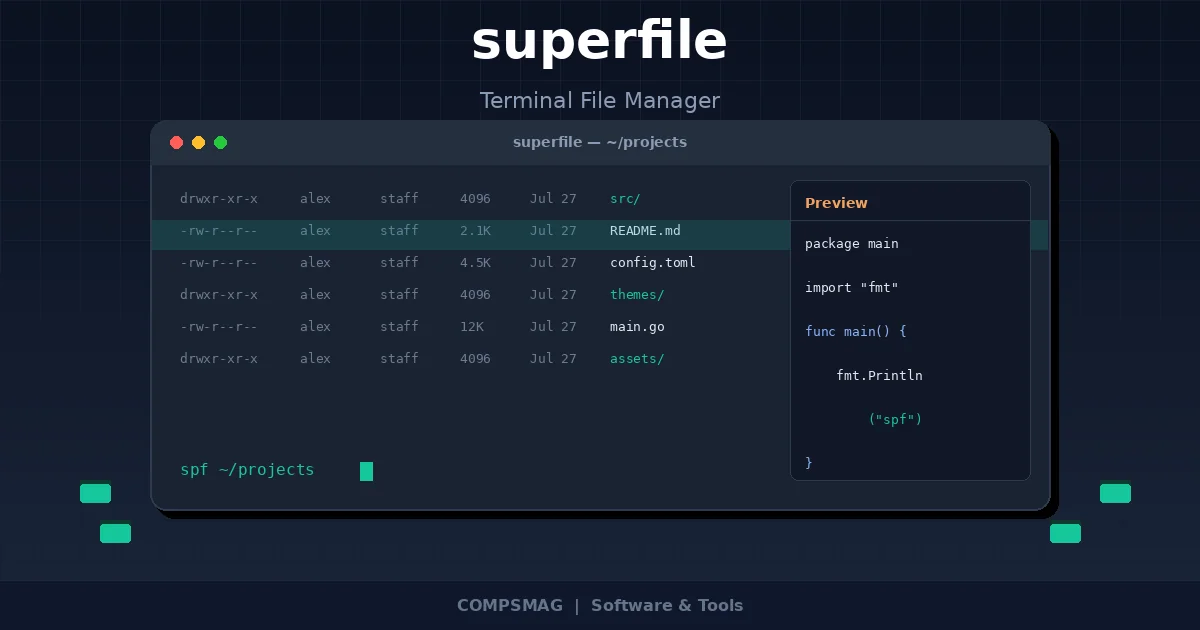1200x630 pixels.
Task: Click the permissions of the src/ row
Action: 219,199
